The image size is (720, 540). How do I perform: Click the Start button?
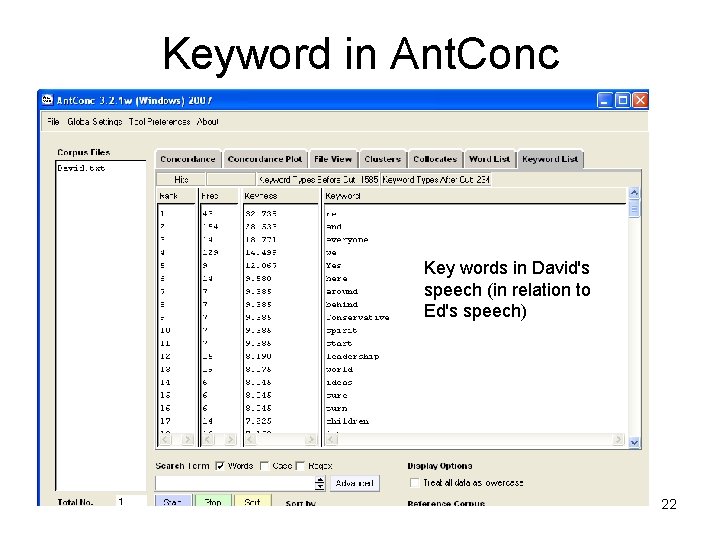173,501
